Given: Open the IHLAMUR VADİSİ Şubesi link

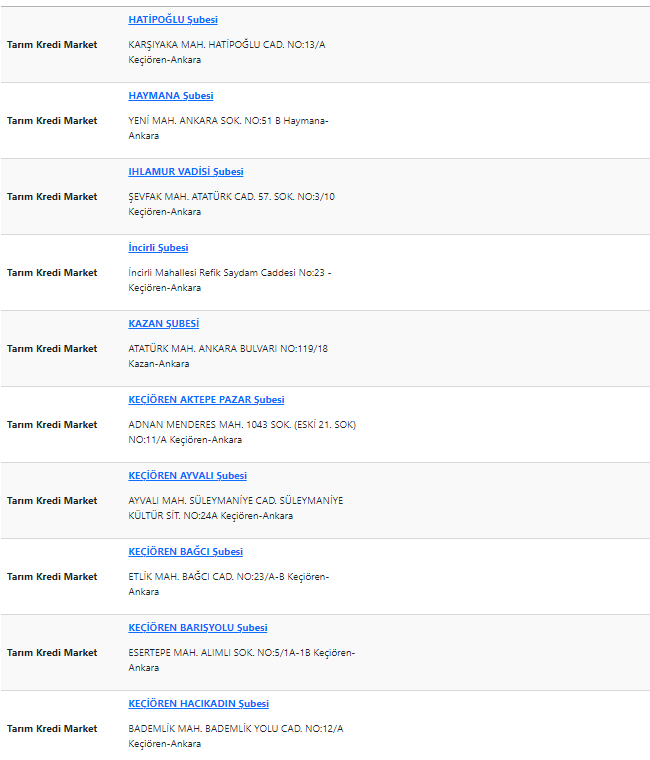Looking at the screenshot, I should click(x=186, y=172).
